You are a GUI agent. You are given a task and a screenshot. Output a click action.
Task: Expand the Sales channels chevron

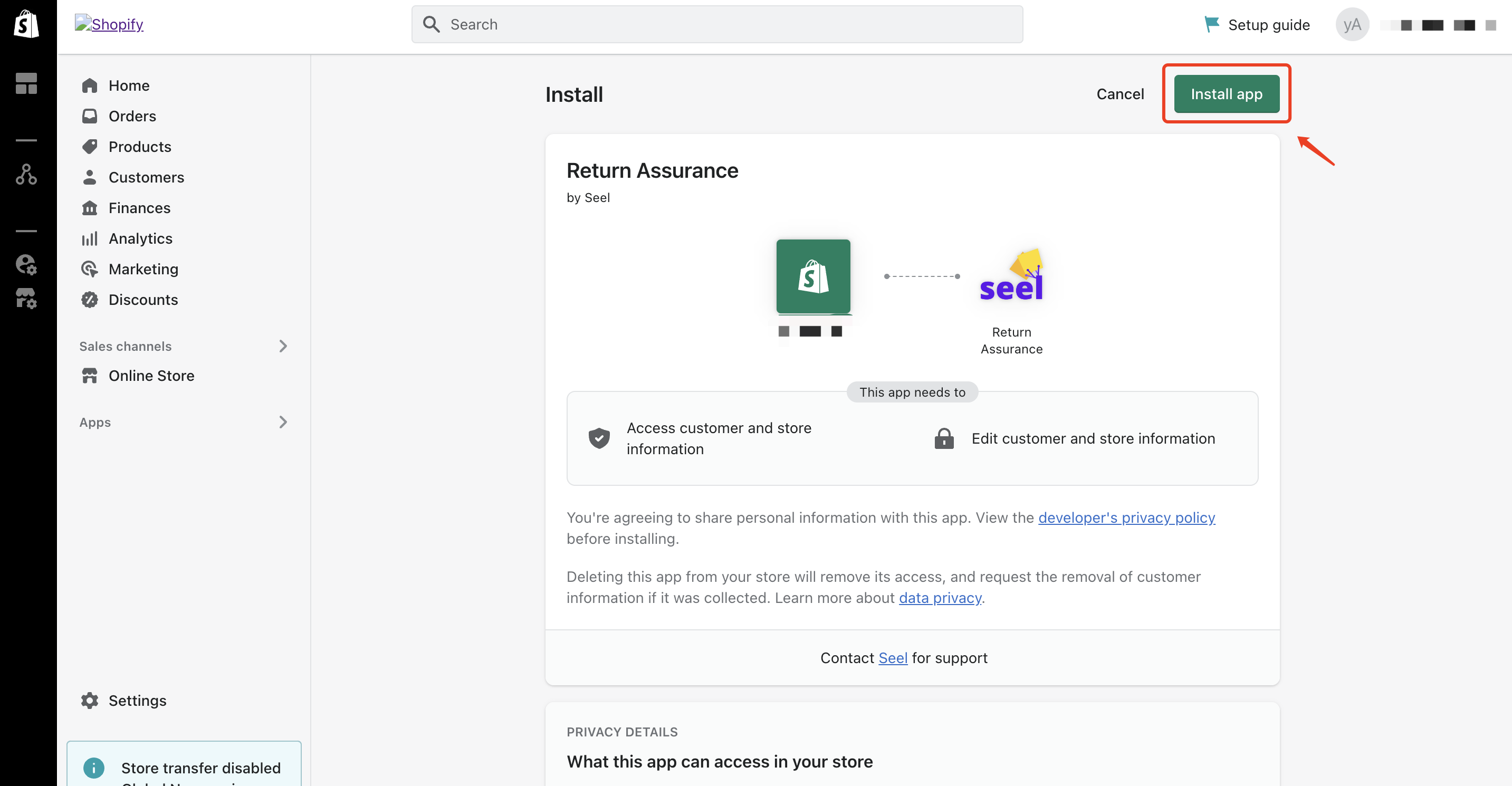click(283, 347)
